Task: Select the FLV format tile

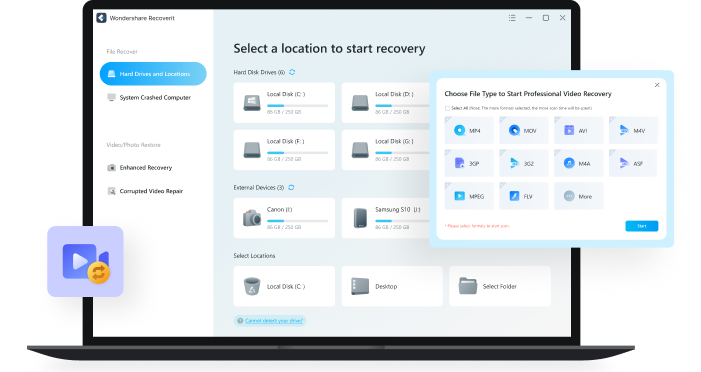Action: coord(524,196)
